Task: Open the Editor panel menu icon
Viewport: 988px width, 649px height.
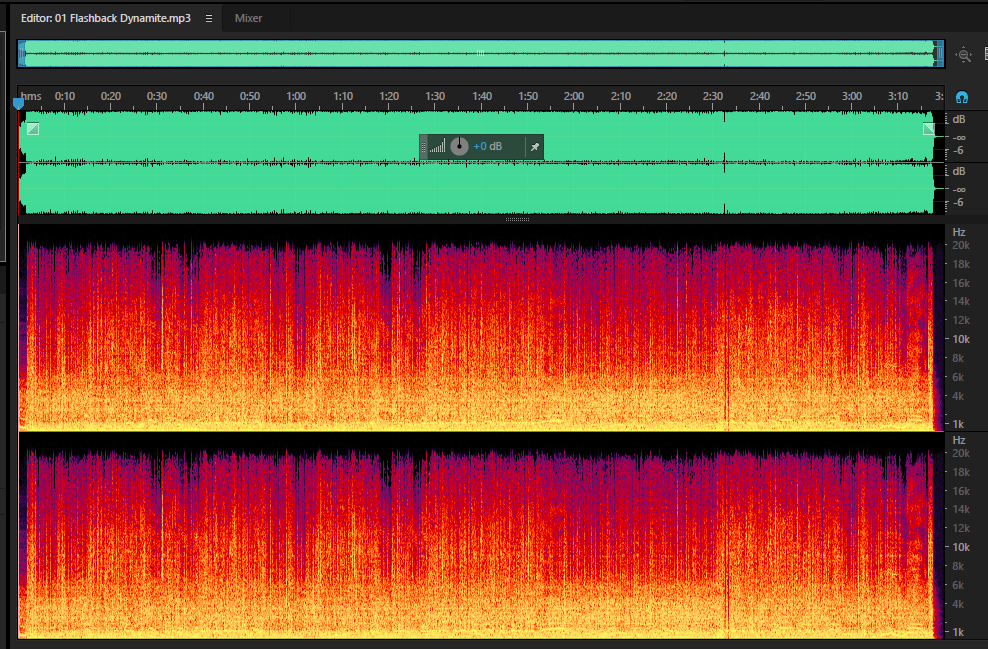Action: [209, 18]
